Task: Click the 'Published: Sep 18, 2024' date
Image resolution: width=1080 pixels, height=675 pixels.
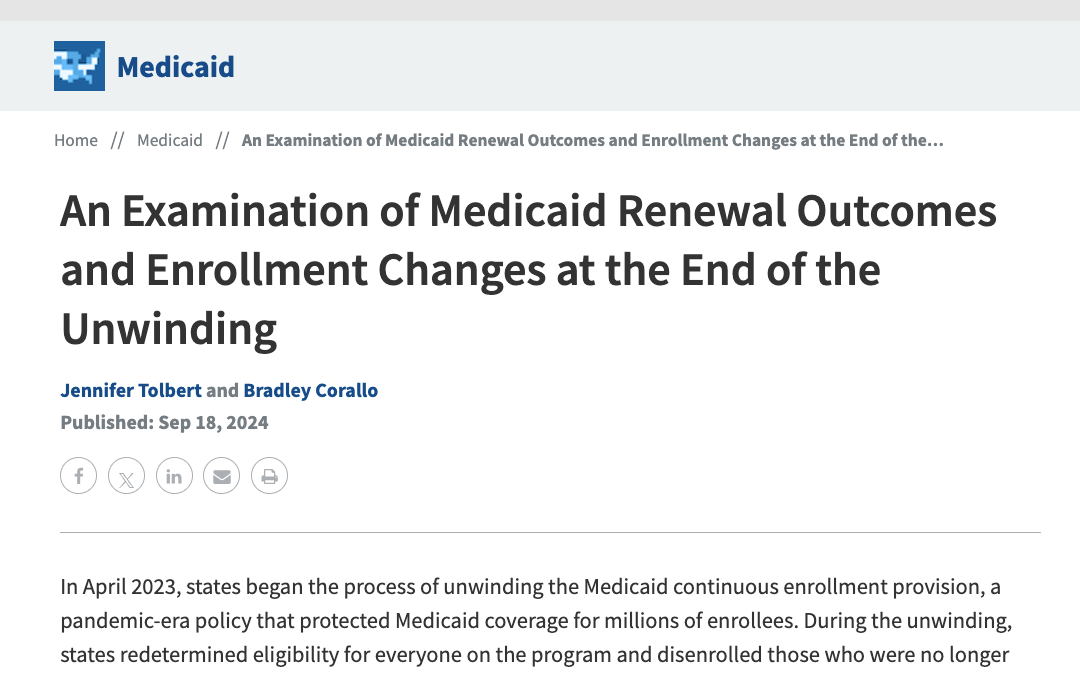Action: click(164, 422)
